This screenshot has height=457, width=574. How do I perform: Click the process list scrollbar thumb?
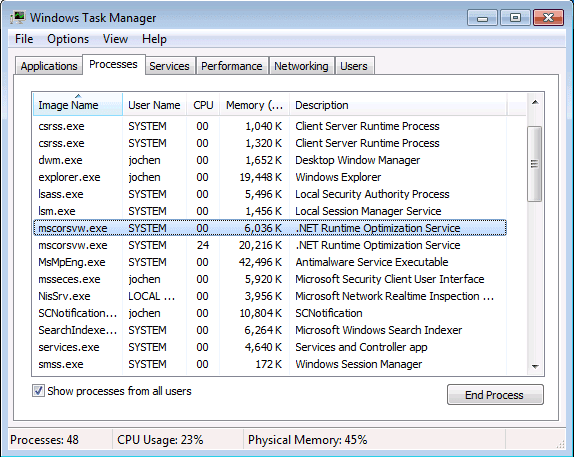(x=534, y=163)
